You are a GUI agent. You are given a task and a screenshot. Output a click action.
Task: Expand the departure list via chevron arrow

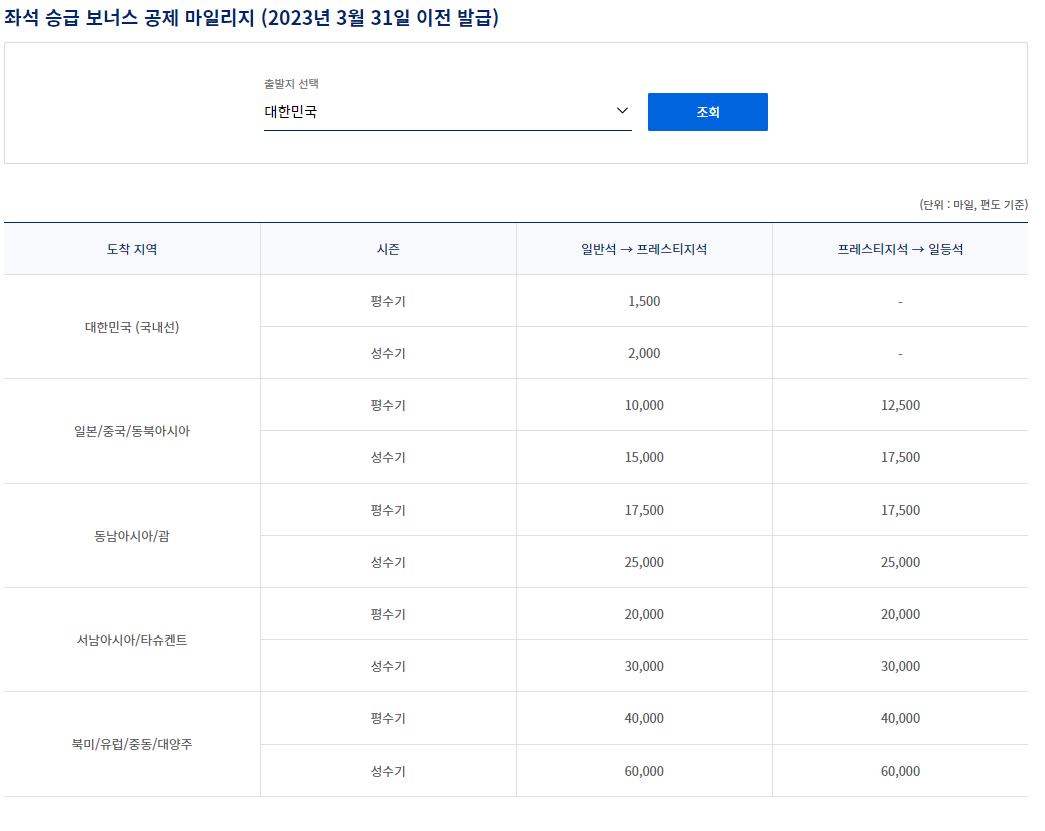point(623,111)
